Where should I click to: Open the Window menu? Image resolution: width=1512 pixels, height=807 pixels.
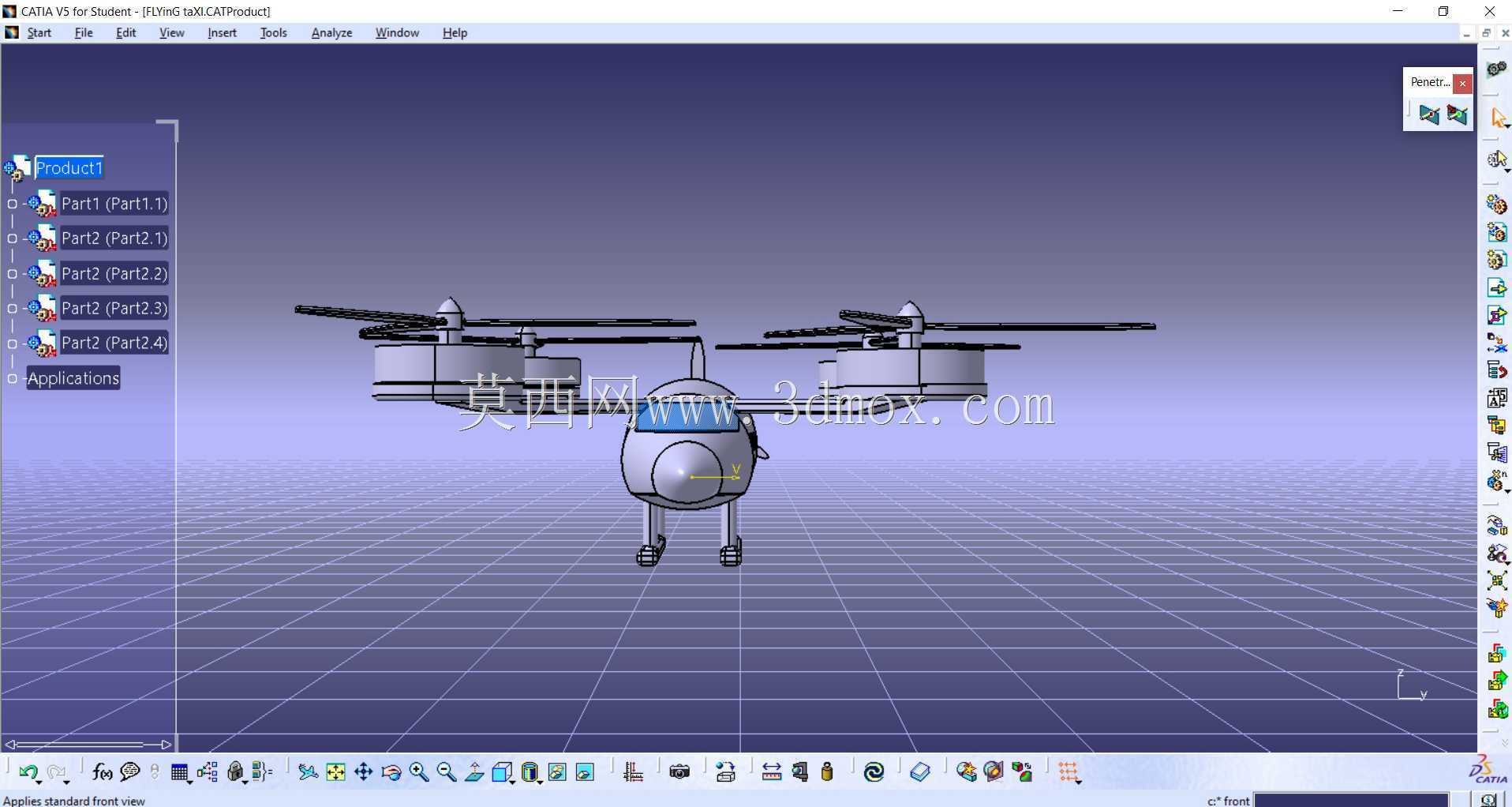coord(397,32)
